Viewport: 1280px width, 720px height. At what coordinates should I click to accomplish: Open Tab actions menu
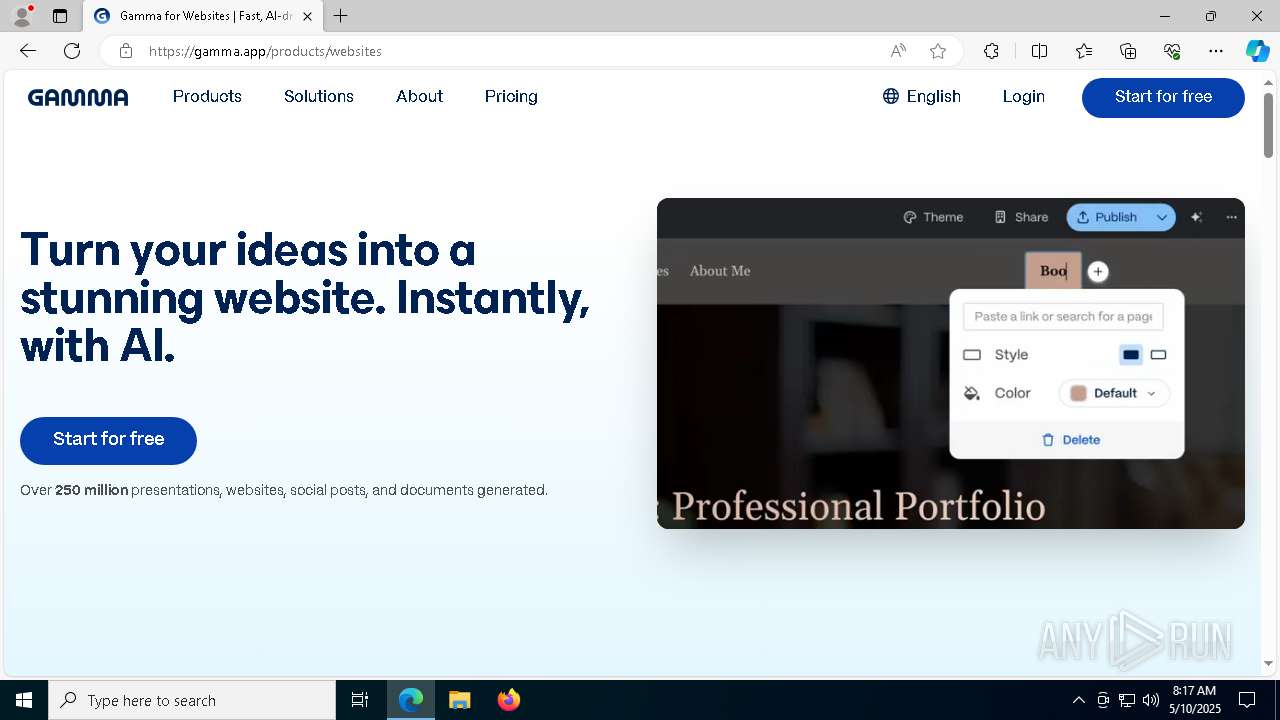(60, 16)
